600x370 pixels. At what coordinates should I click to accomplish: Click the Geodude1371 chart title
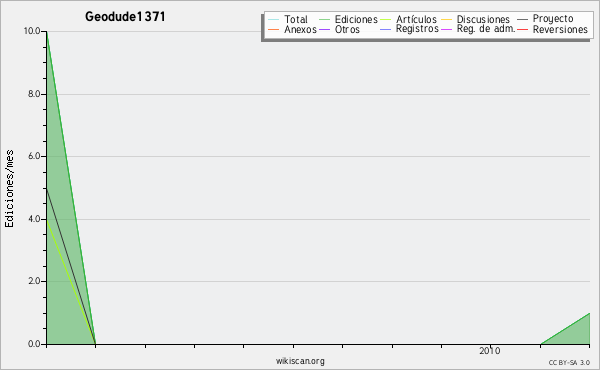[x=125, y=17]
